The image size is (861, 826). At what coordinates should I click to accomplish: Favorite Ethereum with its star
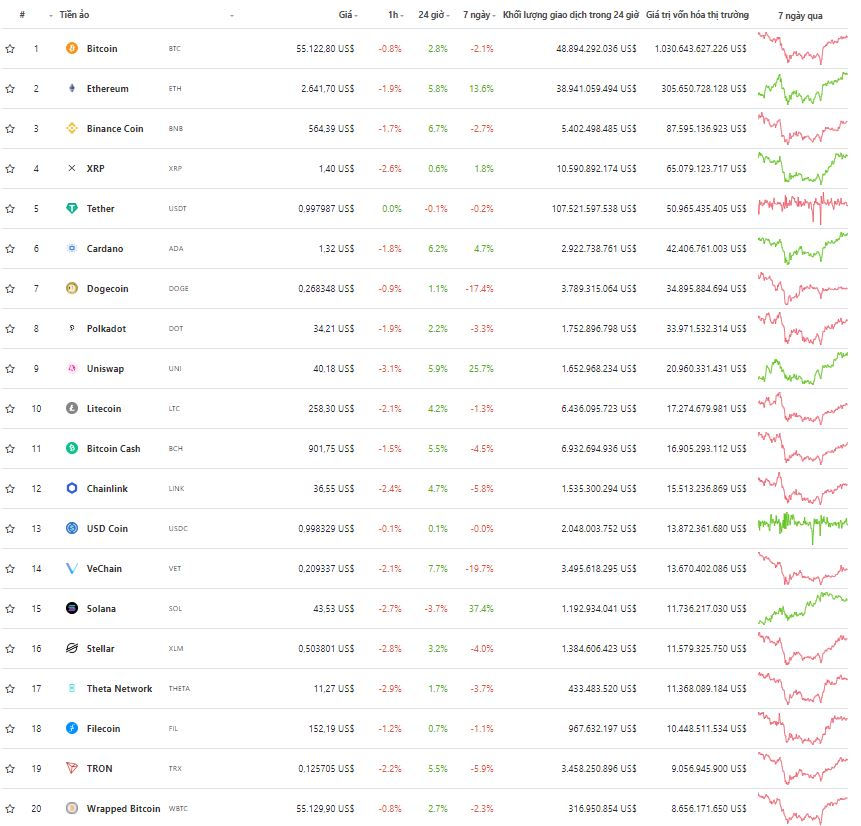pos(10,89)
